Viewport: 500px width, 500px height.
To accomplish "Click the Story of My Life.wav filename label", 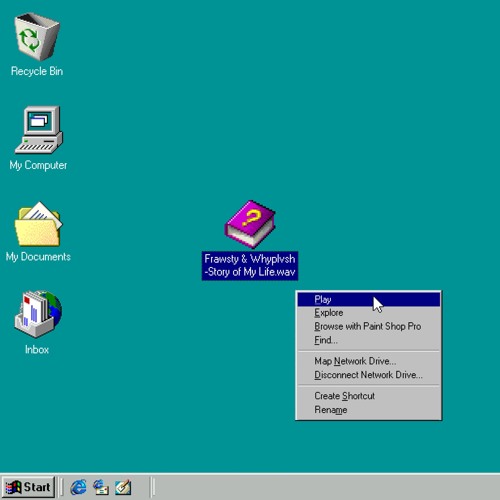I will point(250,266).
